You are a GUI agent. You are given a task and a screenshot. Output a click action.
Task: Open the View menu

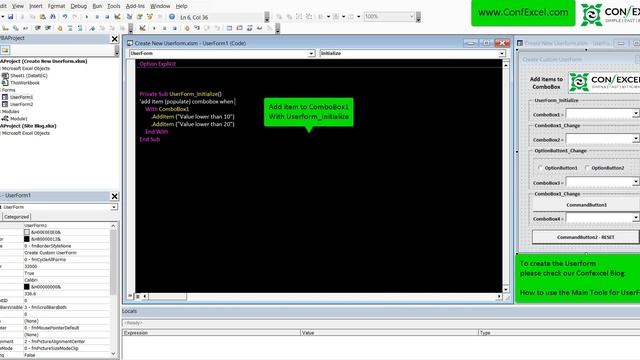pyautogui.click(x=18, y=6)
